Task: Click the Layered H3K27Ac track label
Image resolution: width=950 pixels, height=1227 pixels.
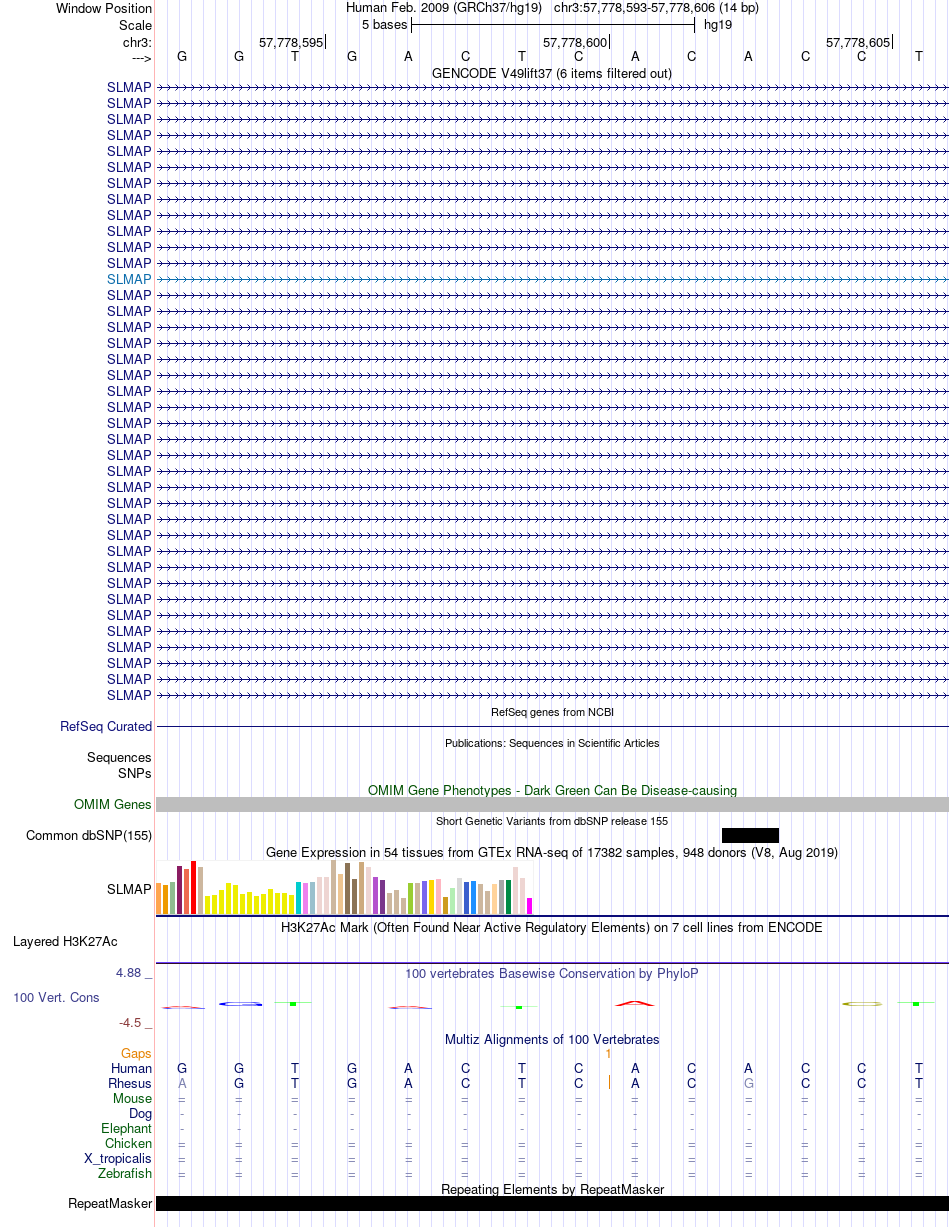Action: (65, 942)
